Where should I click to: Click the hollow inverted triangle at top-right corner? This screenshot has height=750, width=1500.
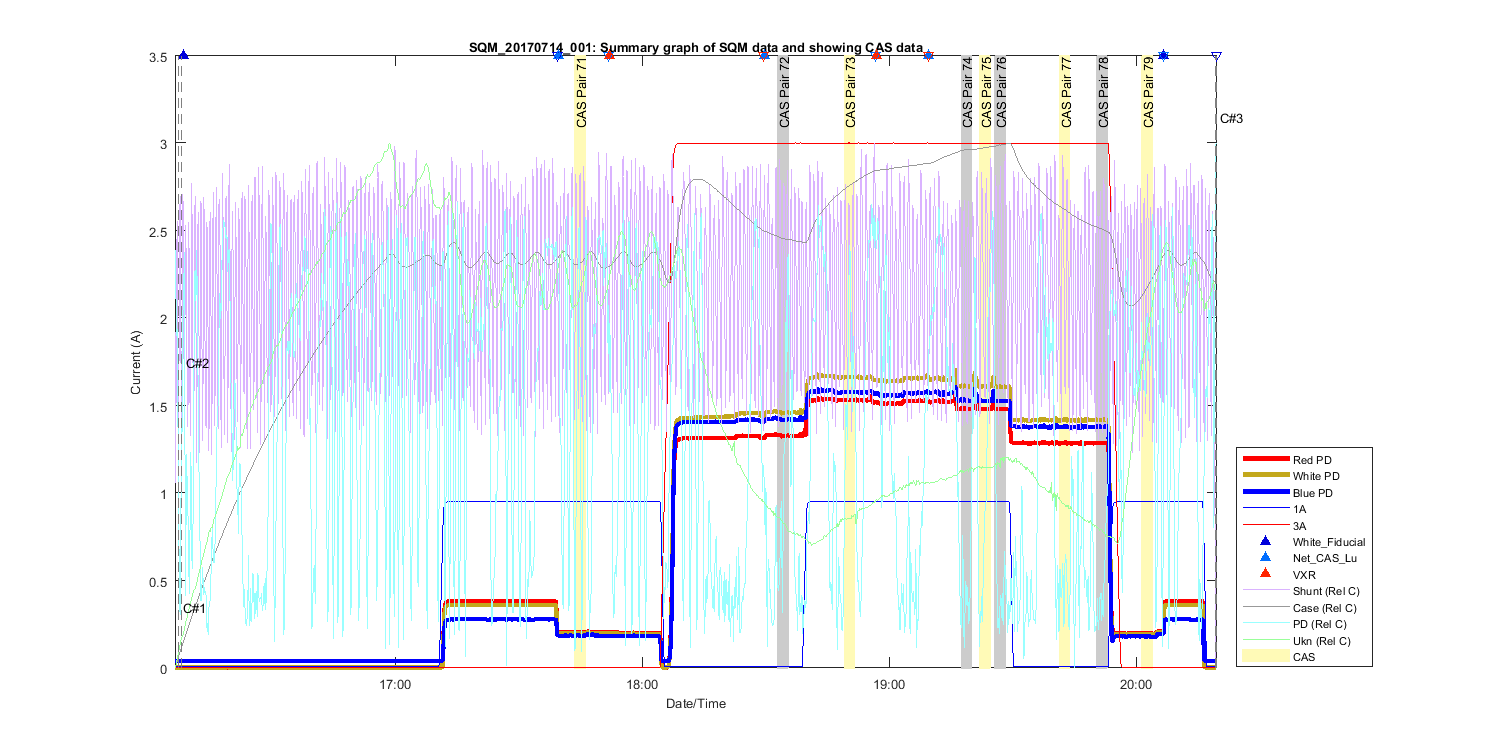click(1216, 57)
